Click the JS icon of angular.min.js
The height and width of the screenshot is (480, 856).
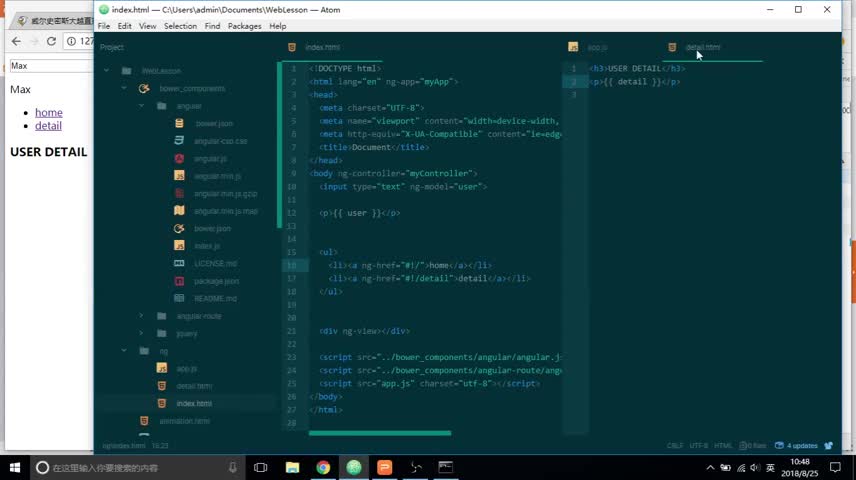pyautogui.click(x=179, y=176)
